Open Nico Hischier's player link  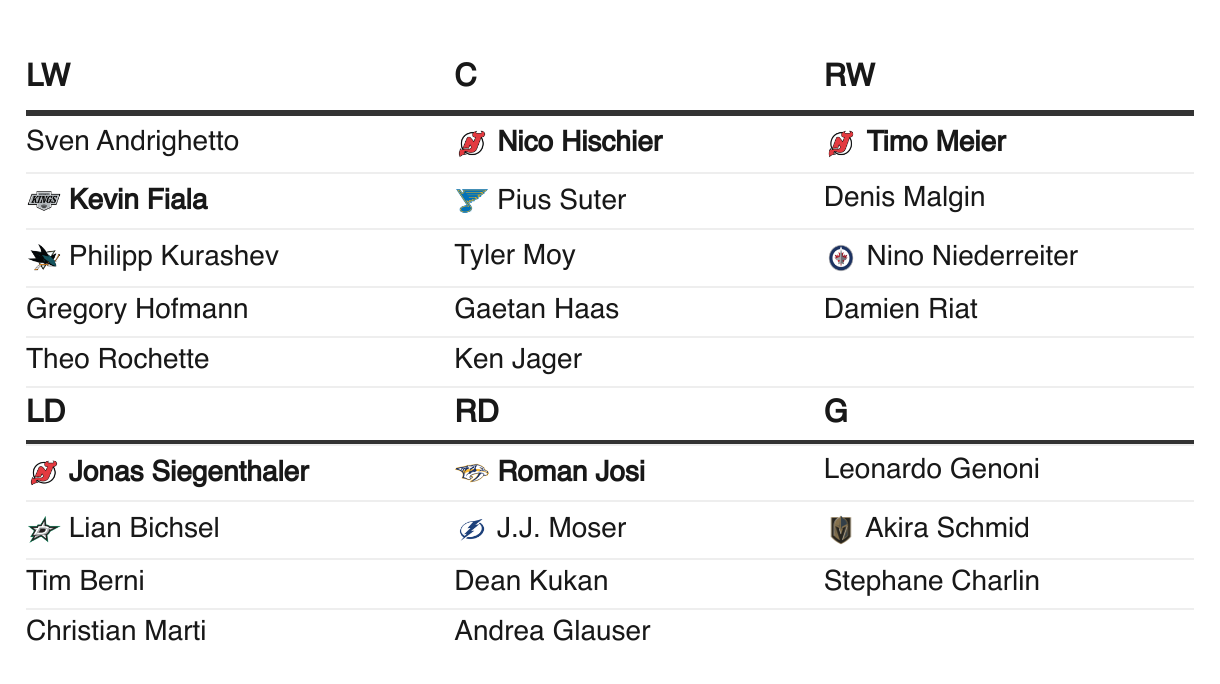tap(580, 142)
